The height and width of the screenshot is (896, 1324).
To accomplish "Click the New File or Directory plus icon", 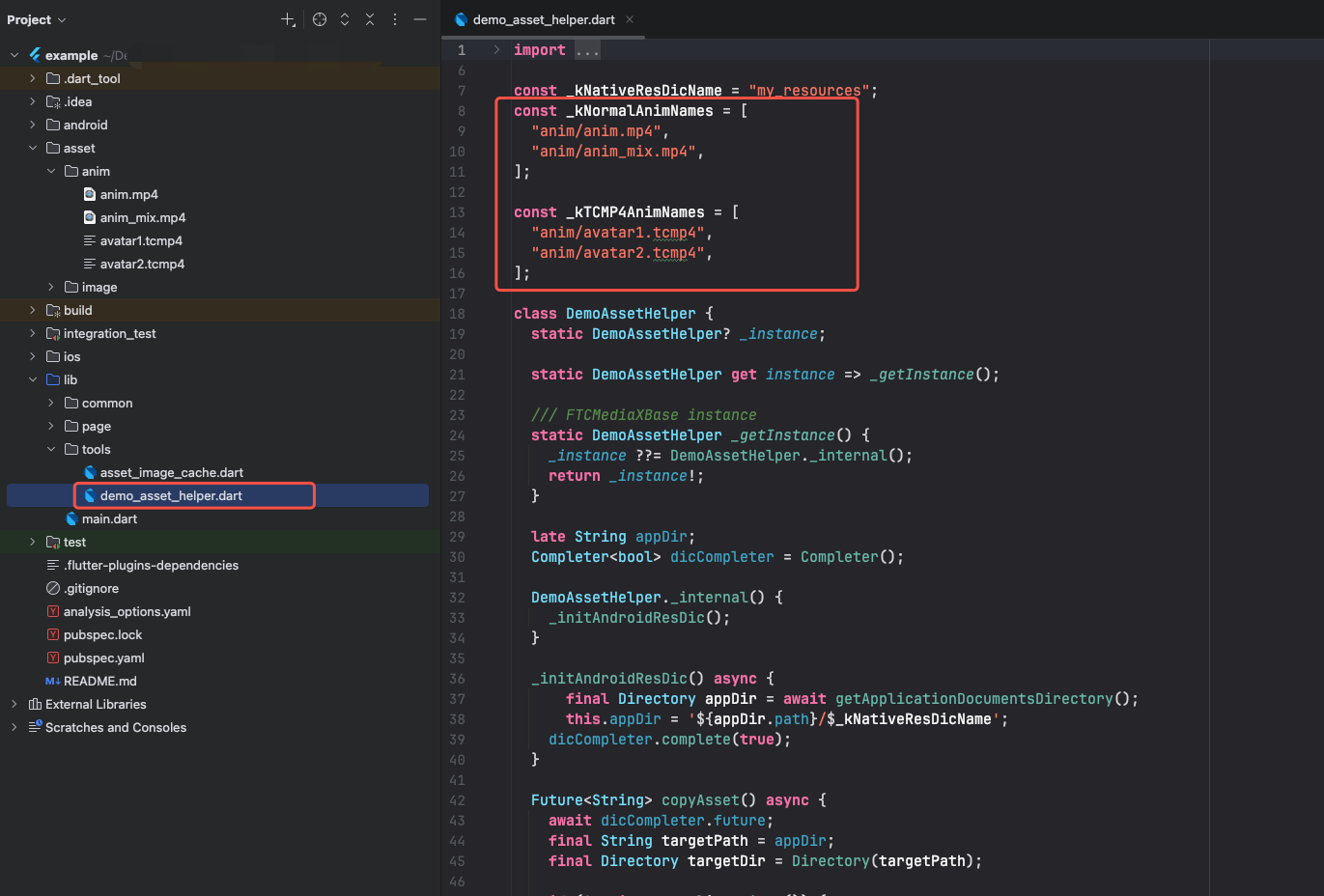I will (287, 19).
